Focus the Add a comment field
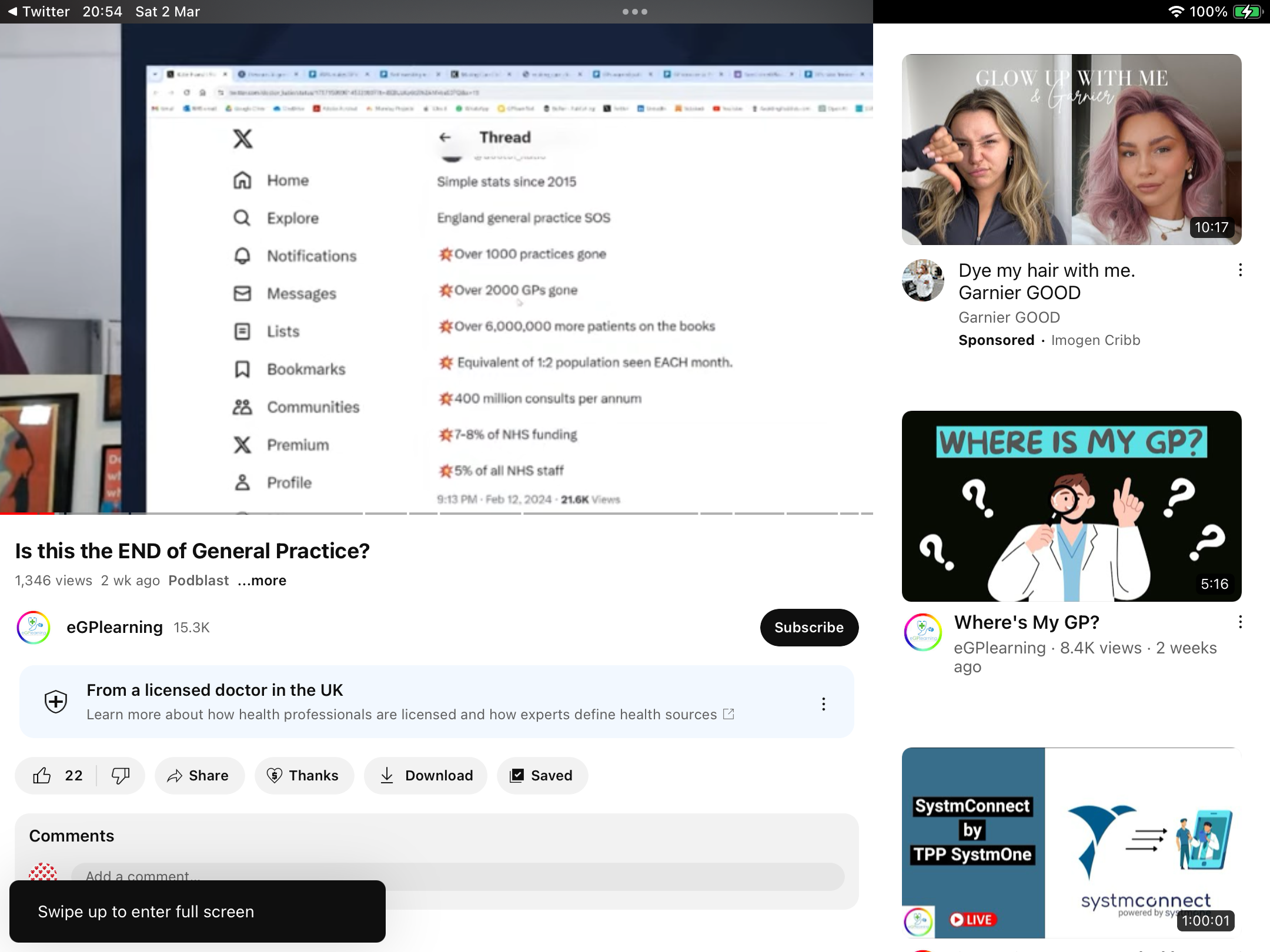This screenshot has width=1270, height=952. coord(457,876)
